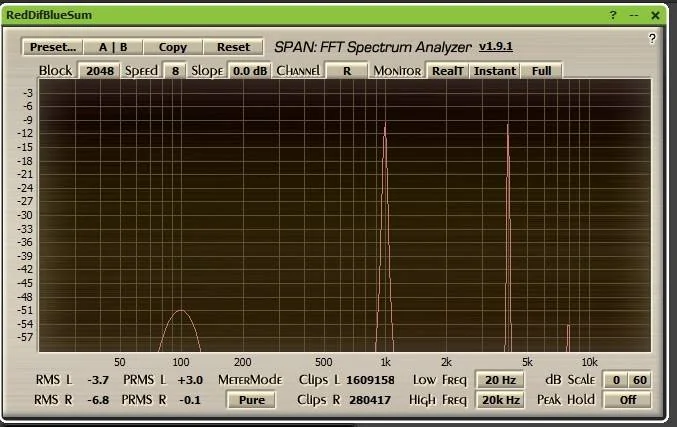Edit dB Scale upper value 60
The image size is (677, 427).
click(638, 380)
